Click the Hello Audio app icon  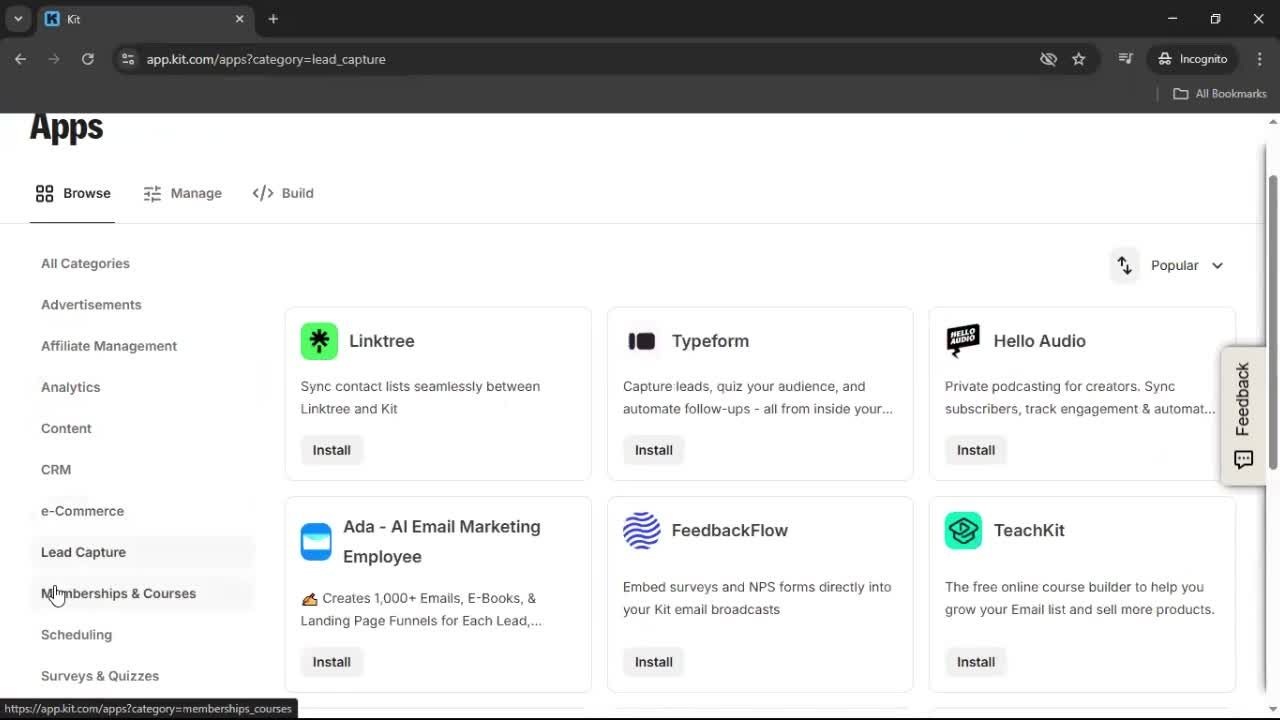point(962,340)
